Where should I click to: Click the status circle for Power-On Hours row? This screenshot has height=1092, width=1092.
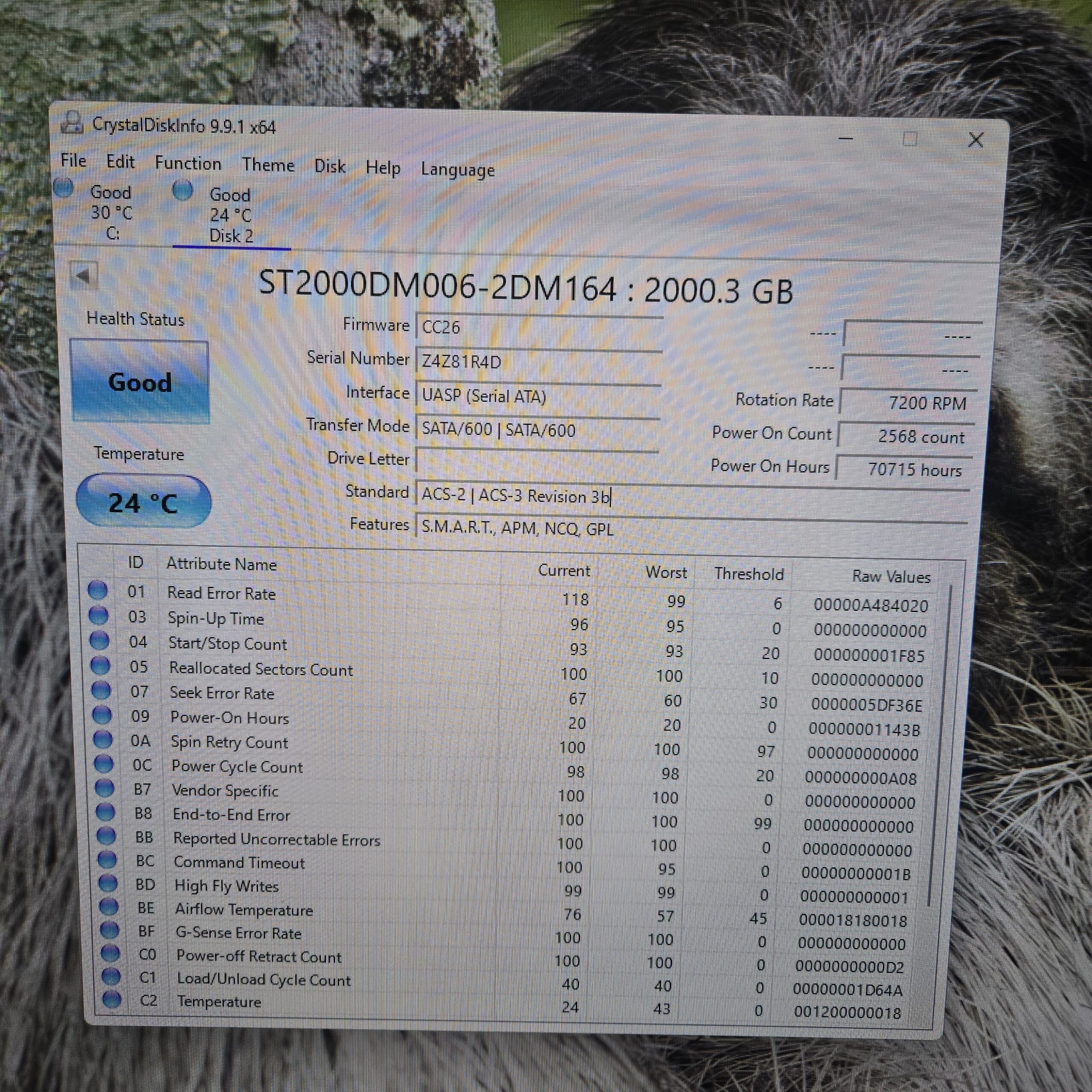[102, 714]
